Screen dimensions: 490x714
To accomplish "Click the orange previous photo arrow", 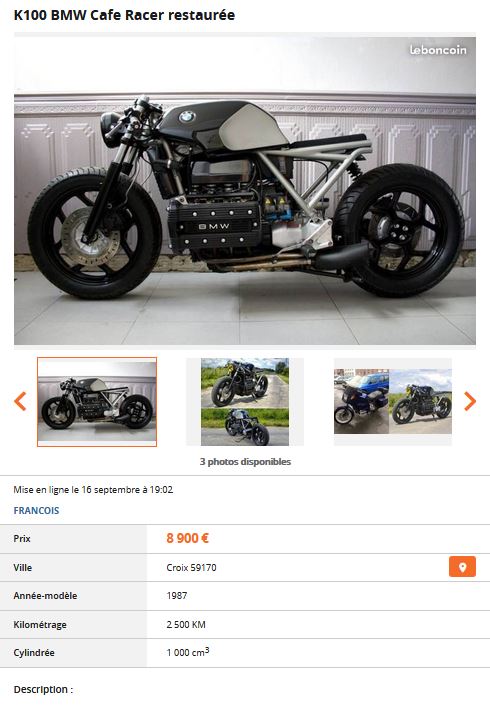I will click(x=20, y=401).
